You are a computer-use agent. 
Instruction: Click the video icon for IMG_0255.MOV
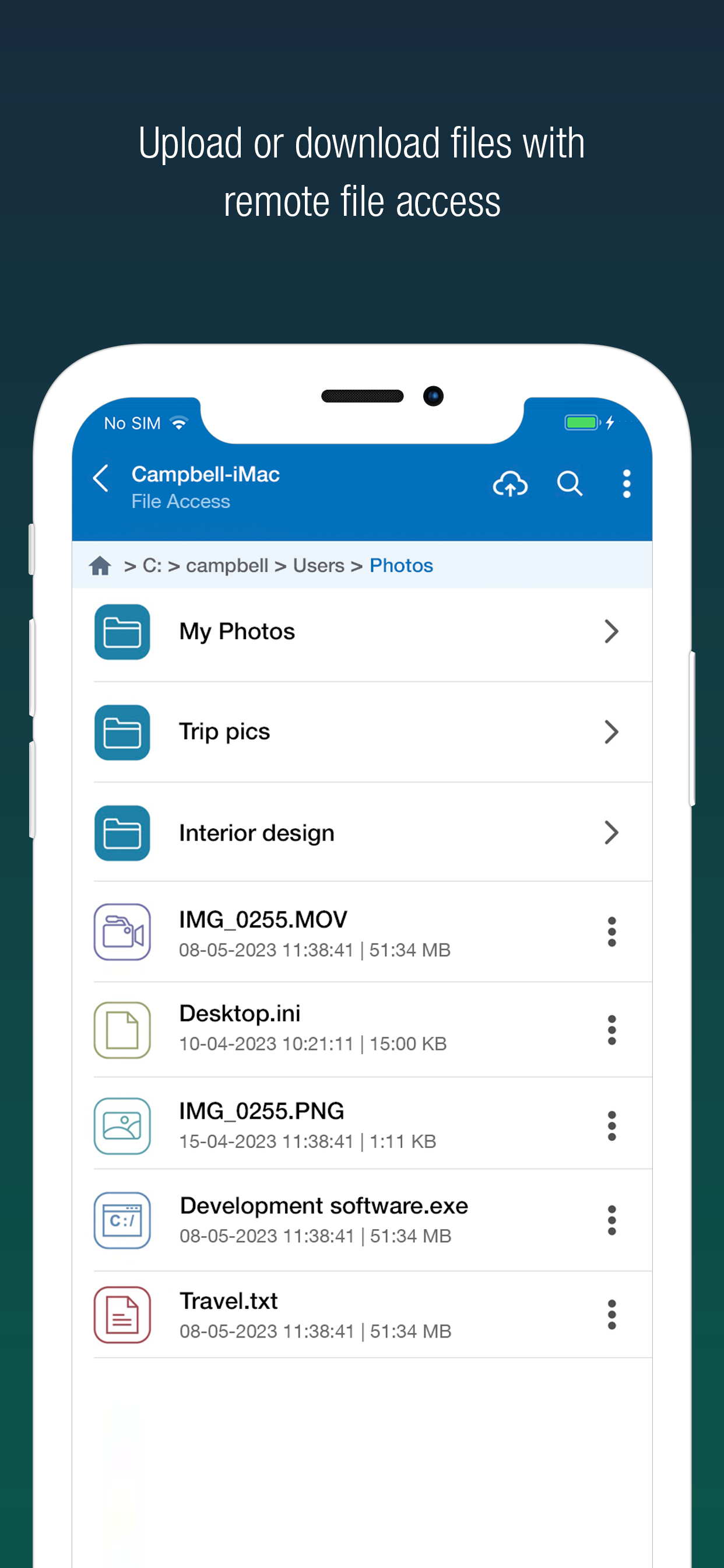[122, 932]
